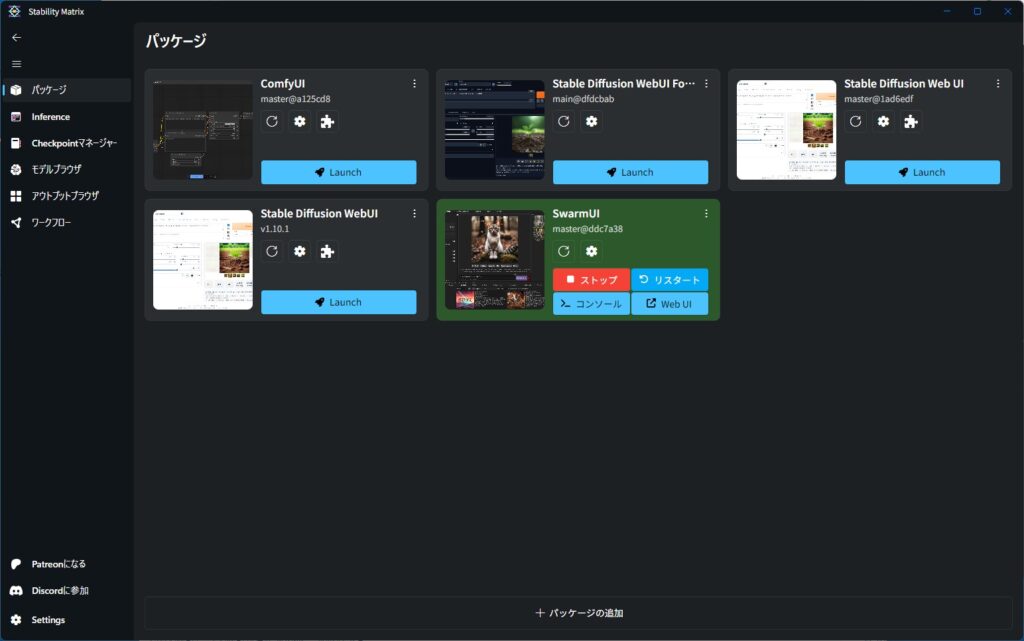Open three-dot menu on SwarmUI card
1024x641 pixels.
[706, 214]
